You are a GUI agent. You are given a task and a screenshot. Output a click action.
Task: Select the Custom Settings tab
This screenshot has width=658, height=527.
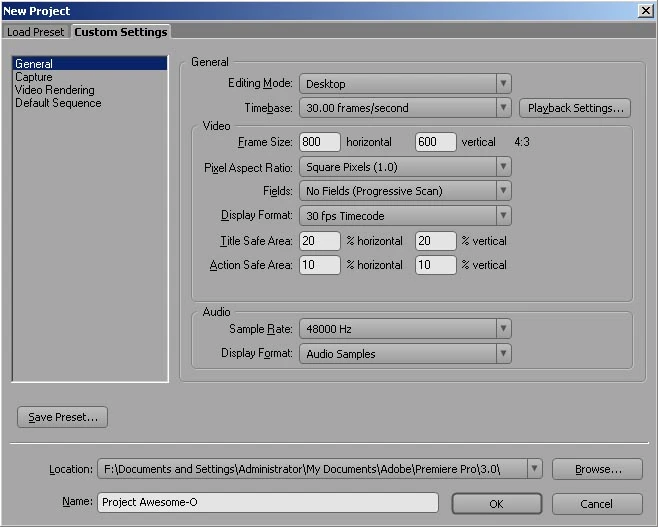(x=121, y=32)
